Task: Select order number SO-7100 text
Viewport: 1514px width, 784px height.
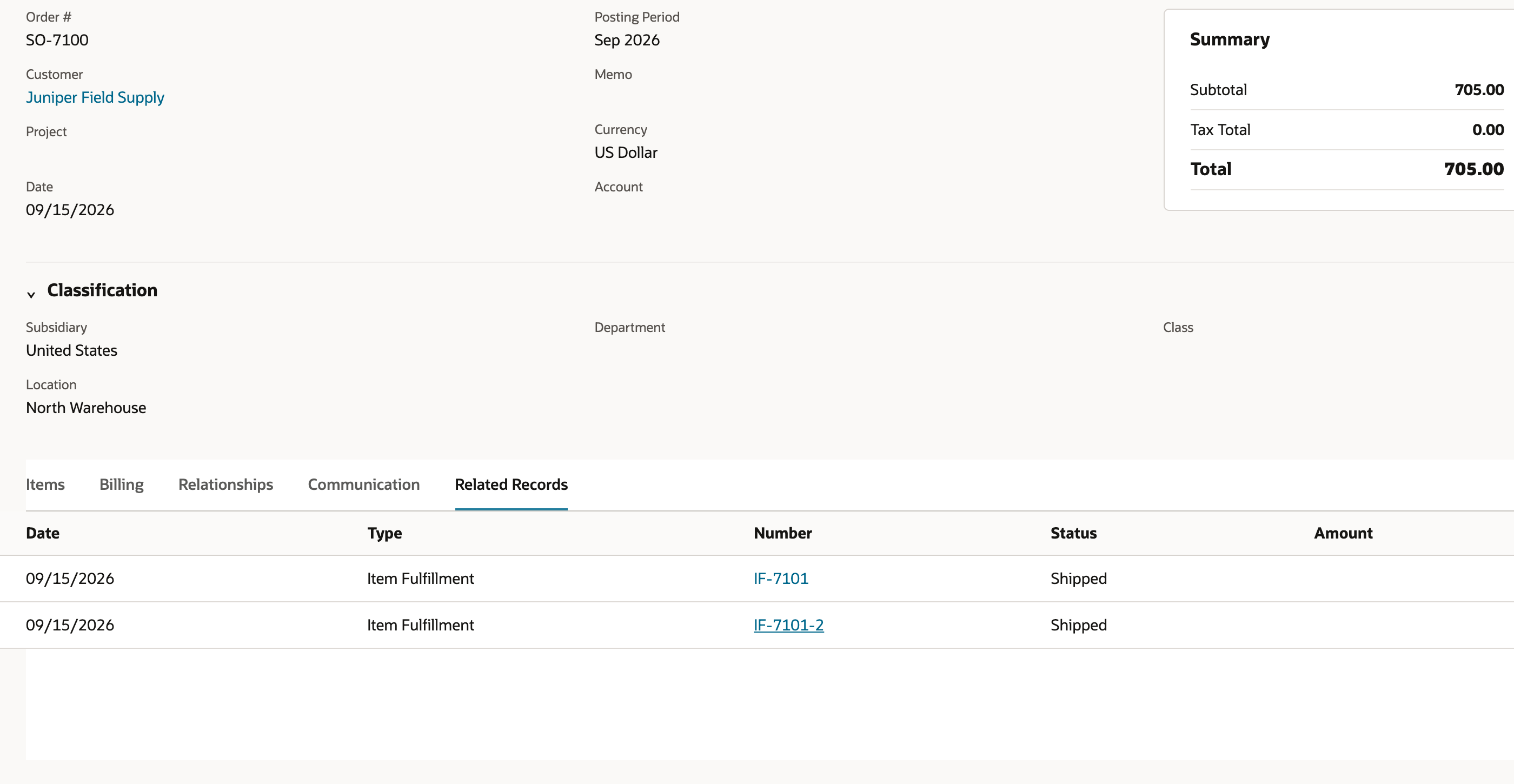Action: coord(57,40)
